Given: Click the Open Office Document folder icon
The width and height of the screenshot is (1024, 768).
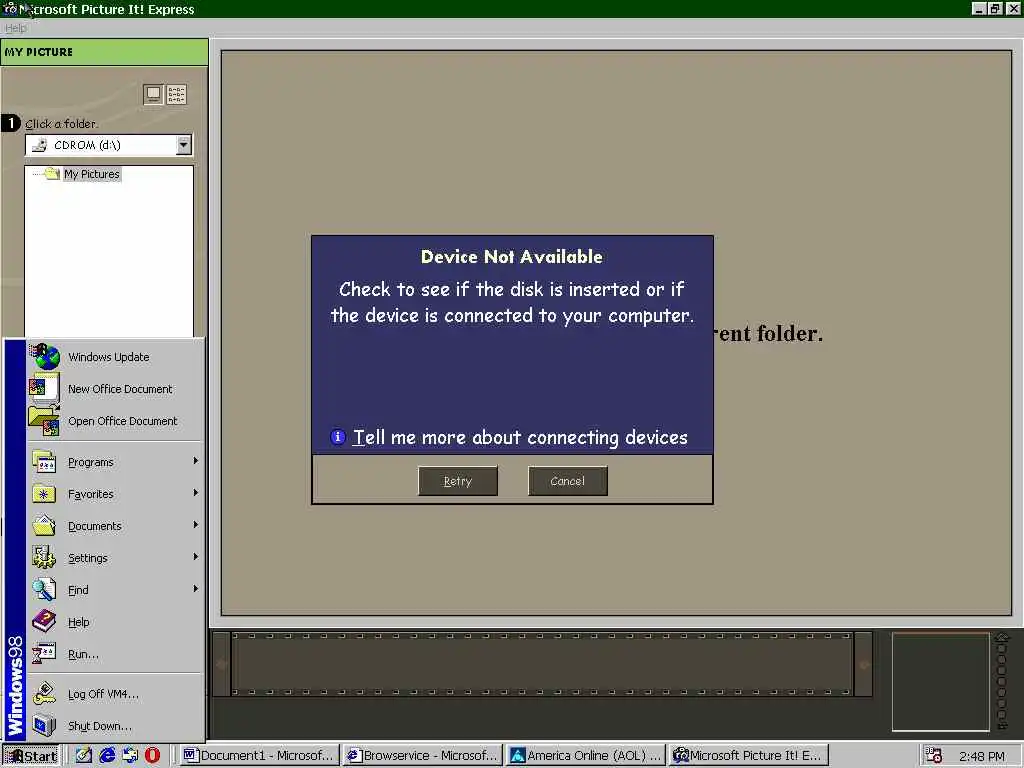Looking at the screenshot, I should click(44, 421).
